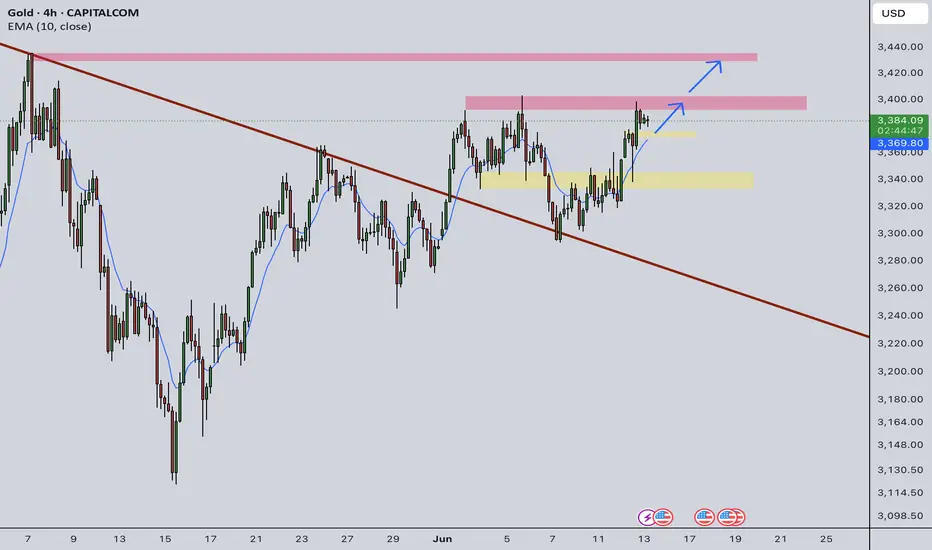Image resolution: width=932 pixels, height=550 pixels.
Task: Click date label 29 on time axis
Action: click(393, 539)
